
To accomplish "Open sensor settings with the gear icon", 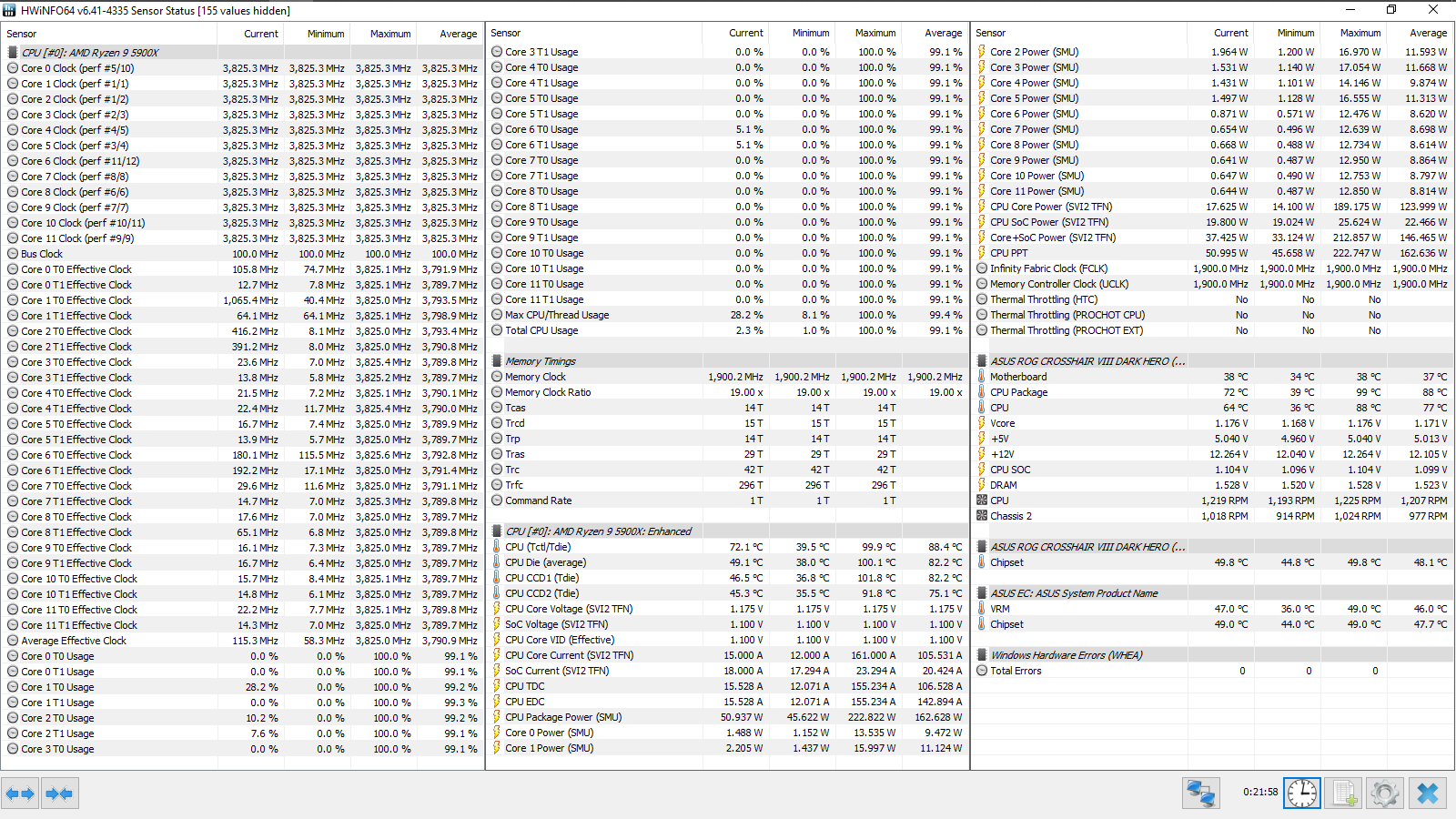I will point(1385,794).
